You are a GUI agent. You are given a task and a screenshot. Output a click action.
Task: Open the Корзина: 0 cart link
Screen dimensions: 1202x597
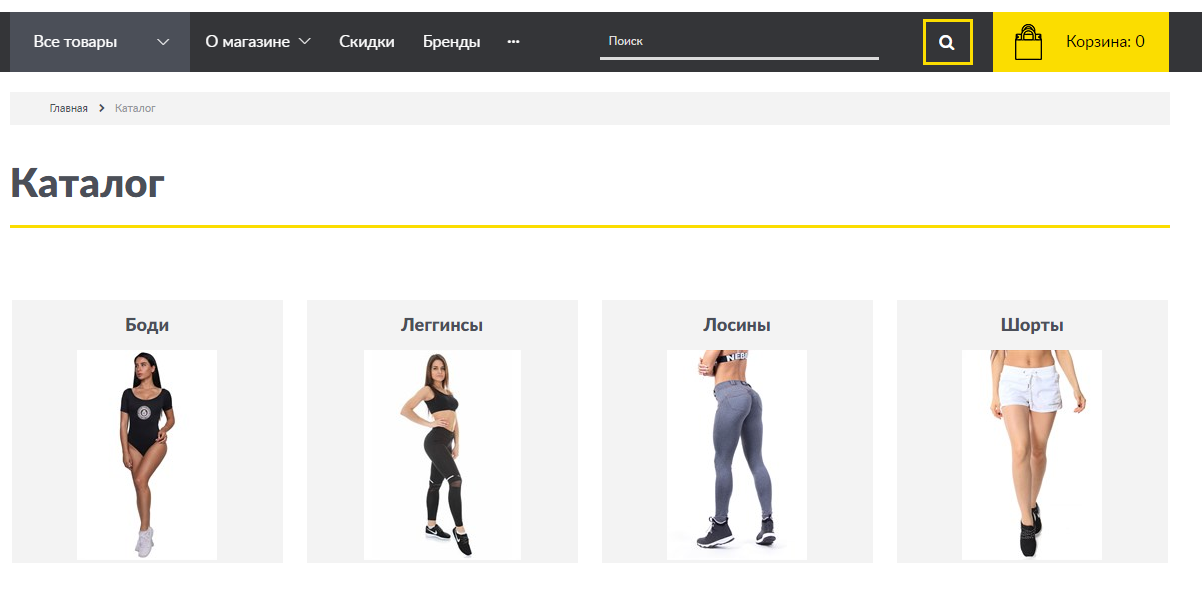pyautogui.click(x=1104, y=42)
